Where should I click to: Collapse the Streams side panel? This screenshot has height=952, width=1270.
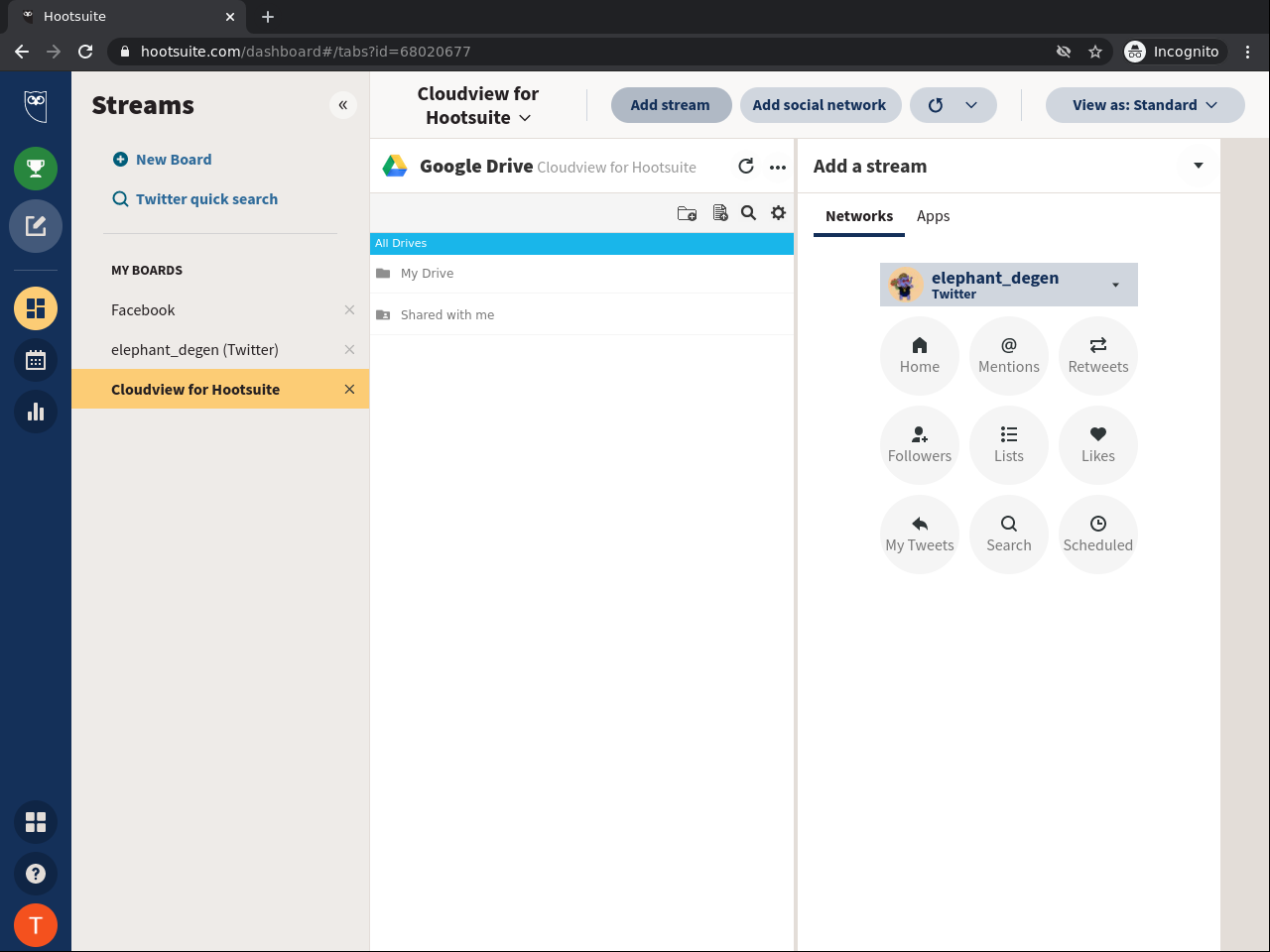coord(343,105)
